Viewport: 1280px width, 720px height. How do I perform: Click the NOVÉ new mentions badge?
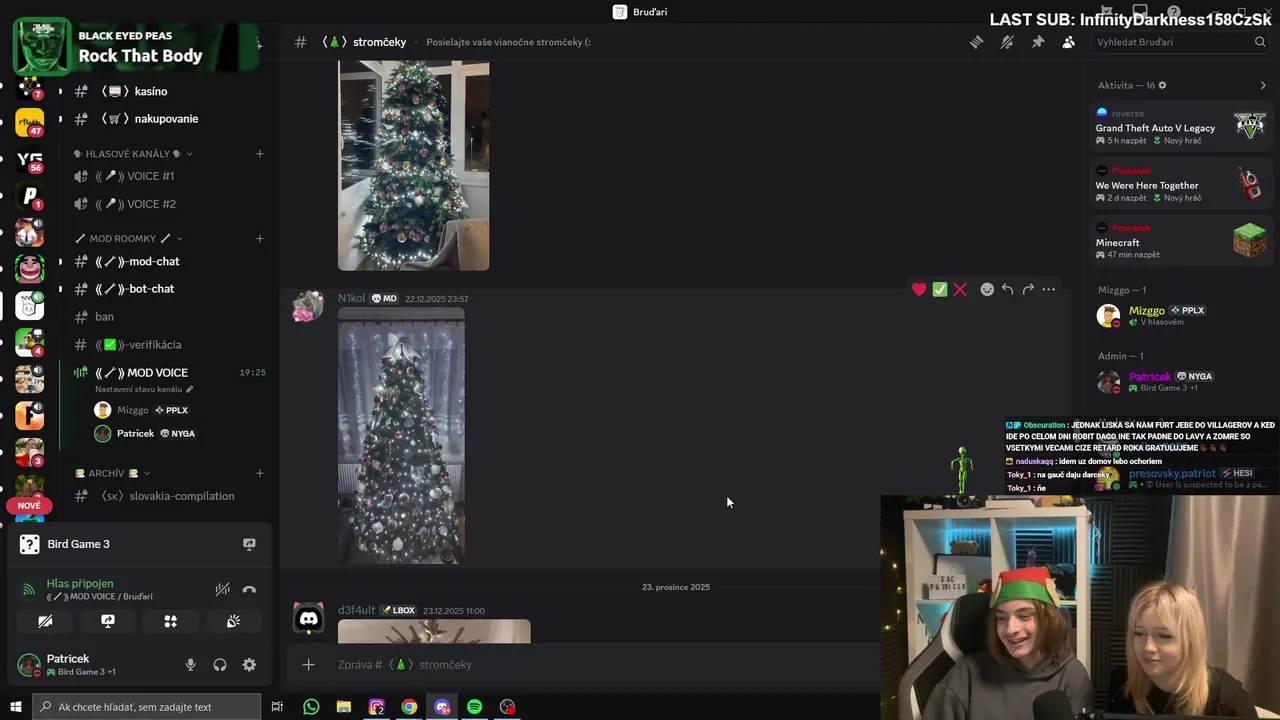[29, 506]
